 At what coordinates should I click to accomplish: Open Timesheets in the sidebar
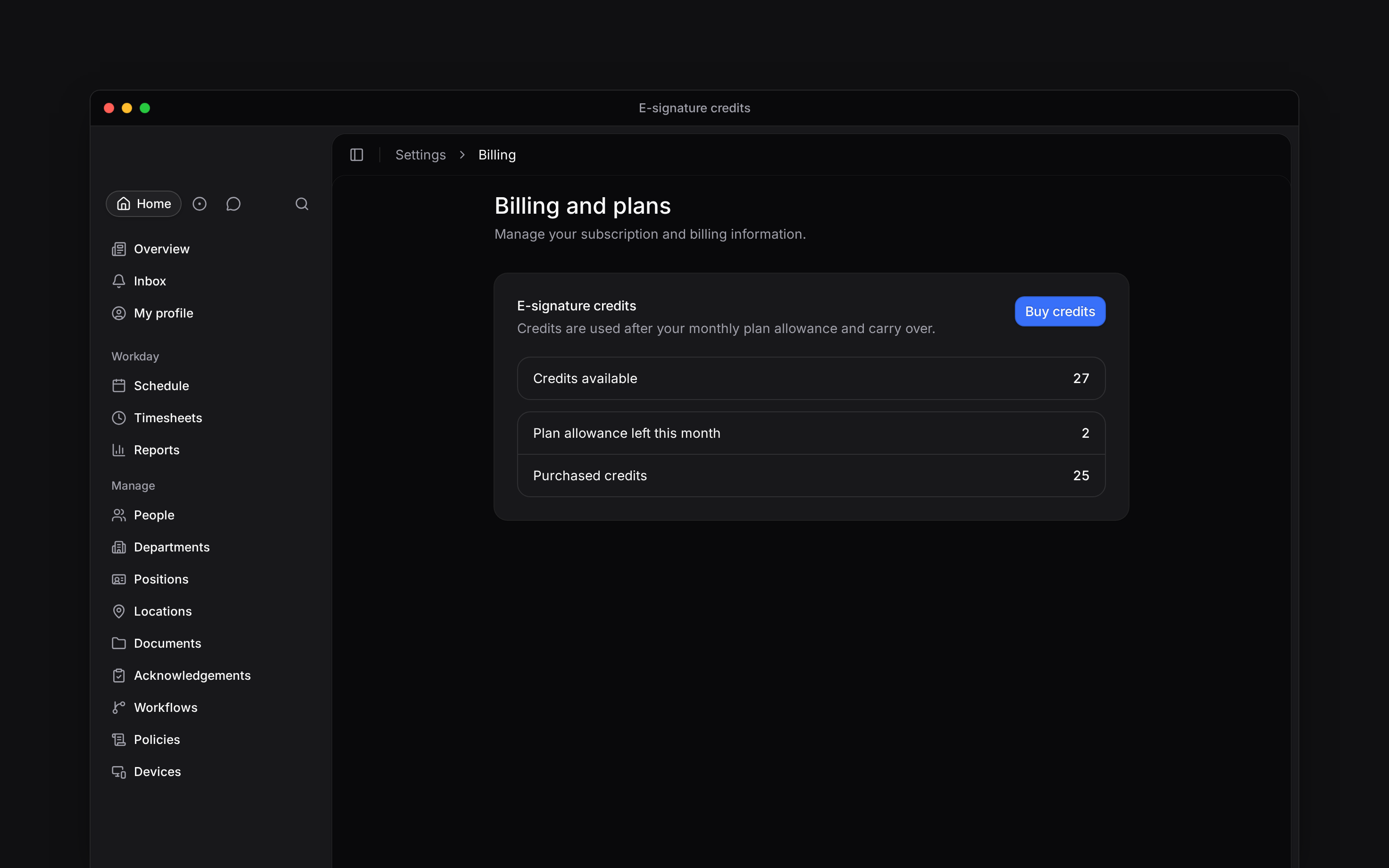click(x=167, y=418)
